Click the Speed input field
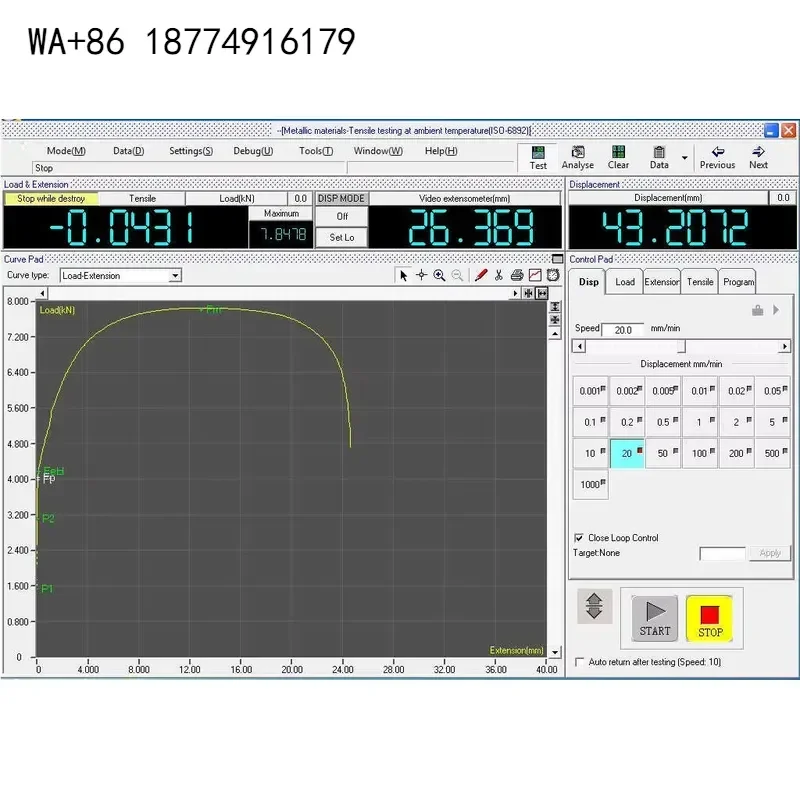Screen dimensions: 800x800 622,330
